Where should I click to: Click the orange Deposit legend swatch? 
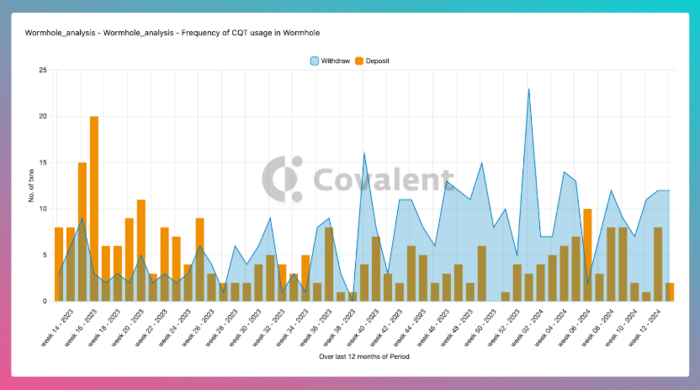click(x=359, y=61)
